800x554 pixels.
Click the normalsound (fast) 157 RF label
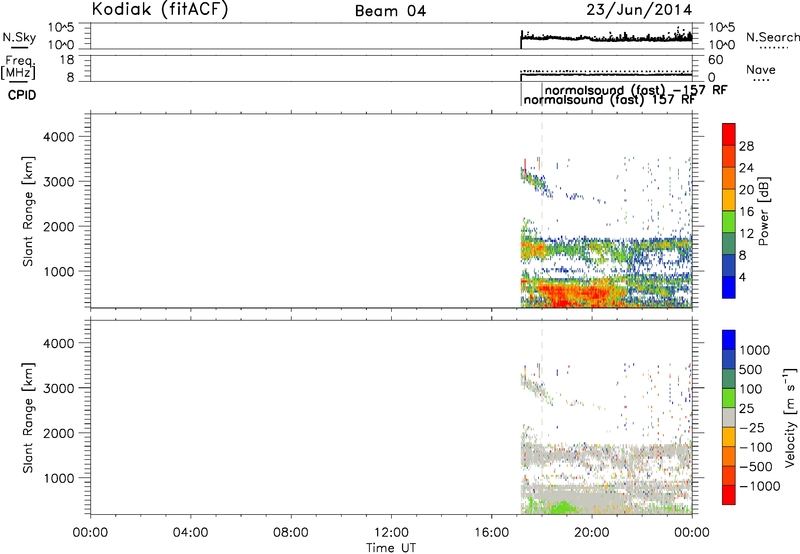coord(609,100)
